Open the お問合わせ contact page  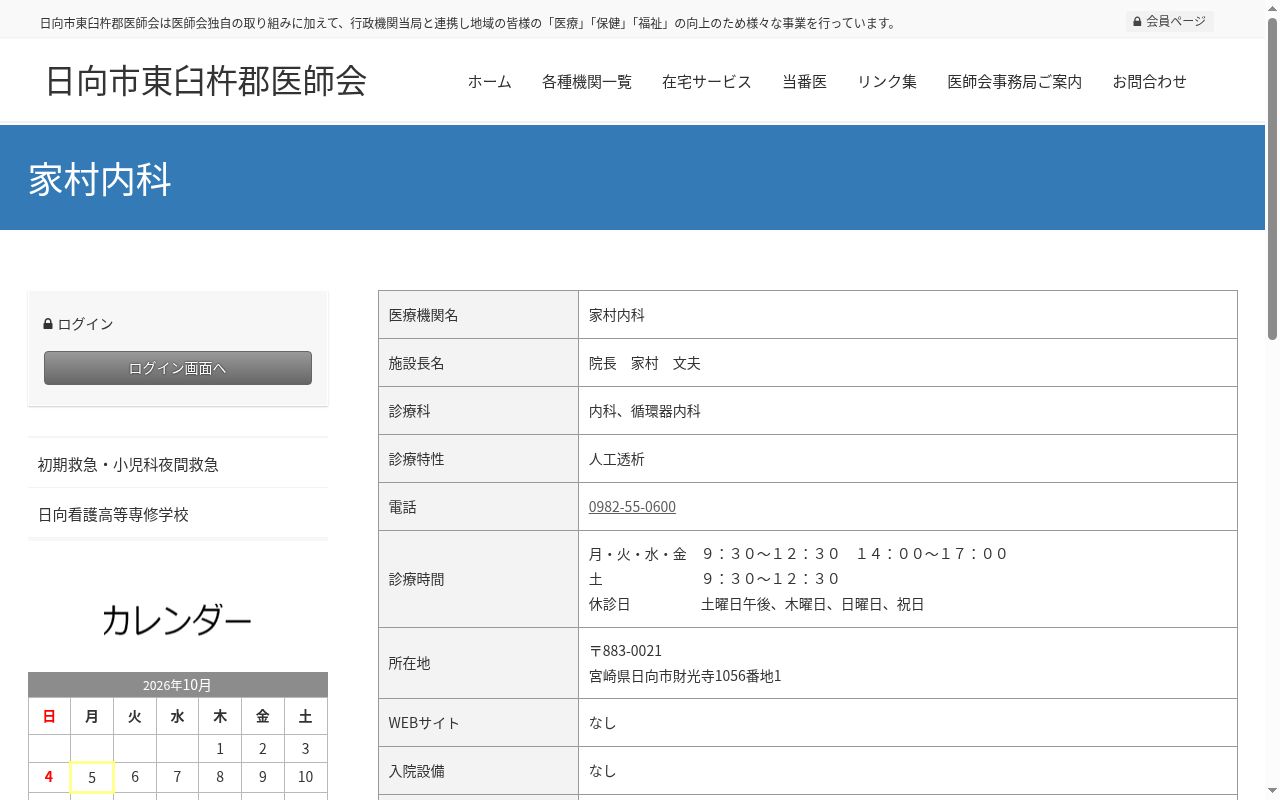[x=1150, y=82]
